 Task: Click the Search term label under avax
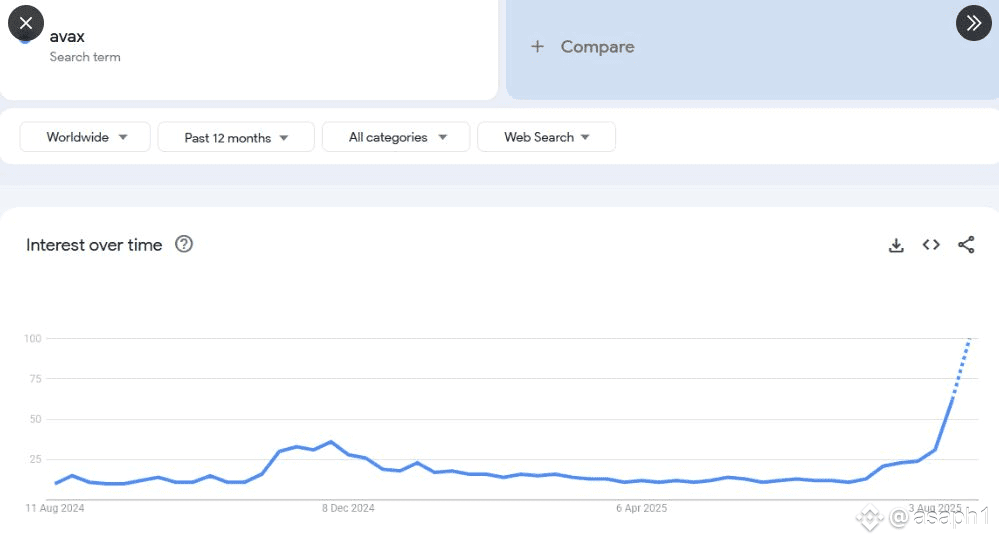click(85, 57)
